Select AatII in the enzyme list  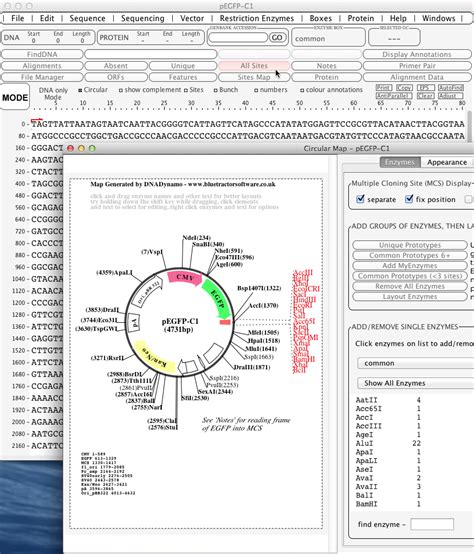coord(388,400)
